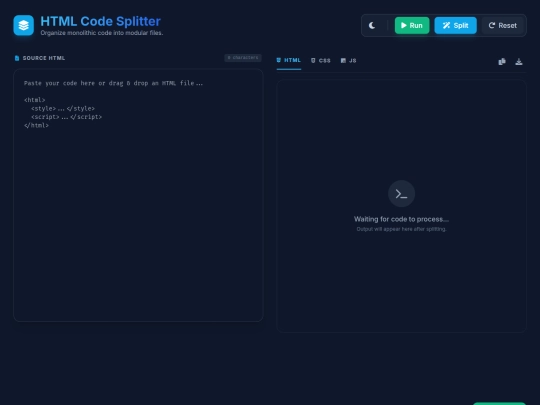
Task: Focus the Source HTML code textarea
Action: coord(138,195)
